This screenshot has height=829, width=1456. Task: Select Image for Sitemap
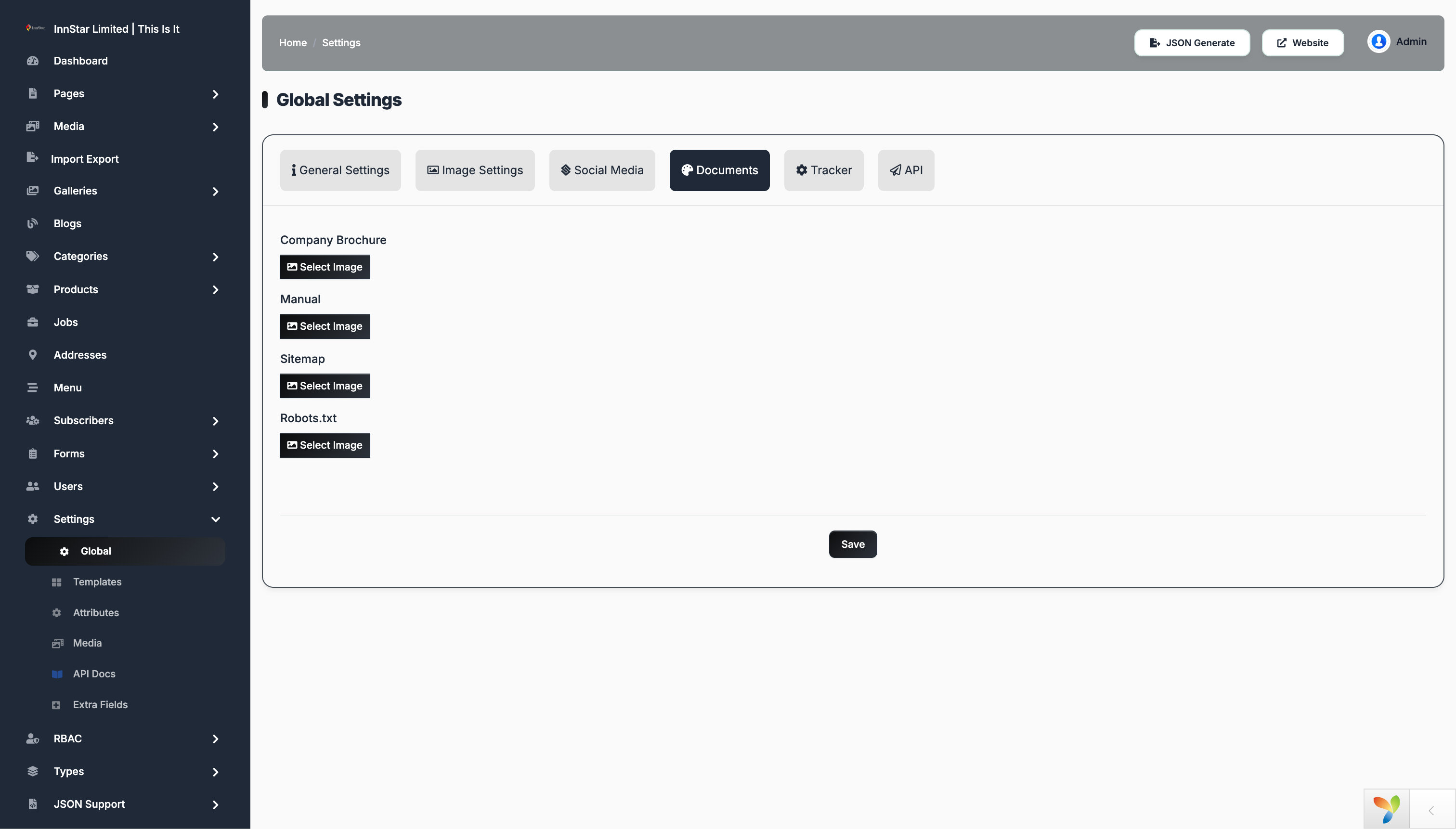click(325, 386)
